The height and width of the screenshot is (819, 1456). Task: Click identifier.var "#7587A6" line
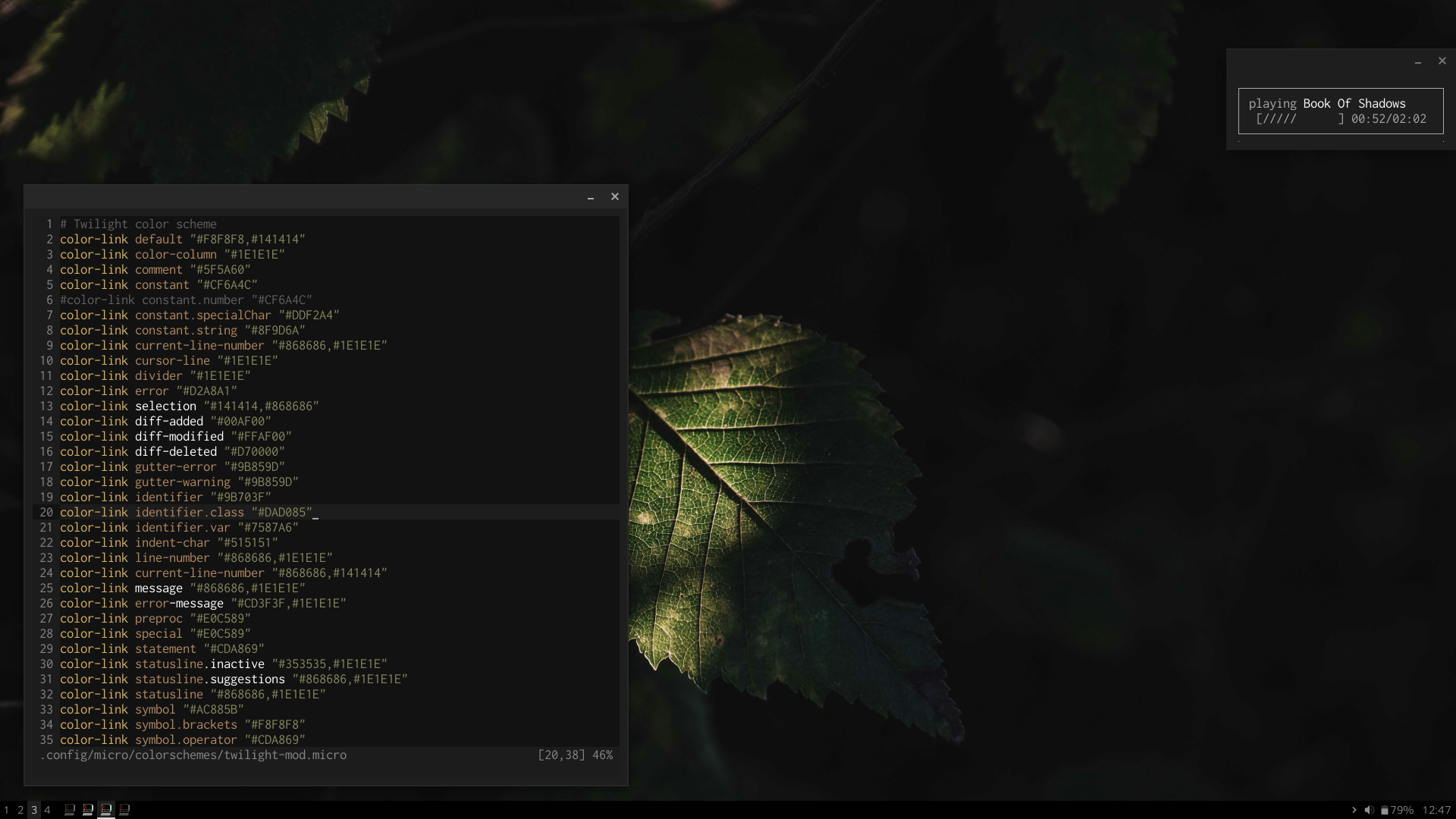coord(179,528)
